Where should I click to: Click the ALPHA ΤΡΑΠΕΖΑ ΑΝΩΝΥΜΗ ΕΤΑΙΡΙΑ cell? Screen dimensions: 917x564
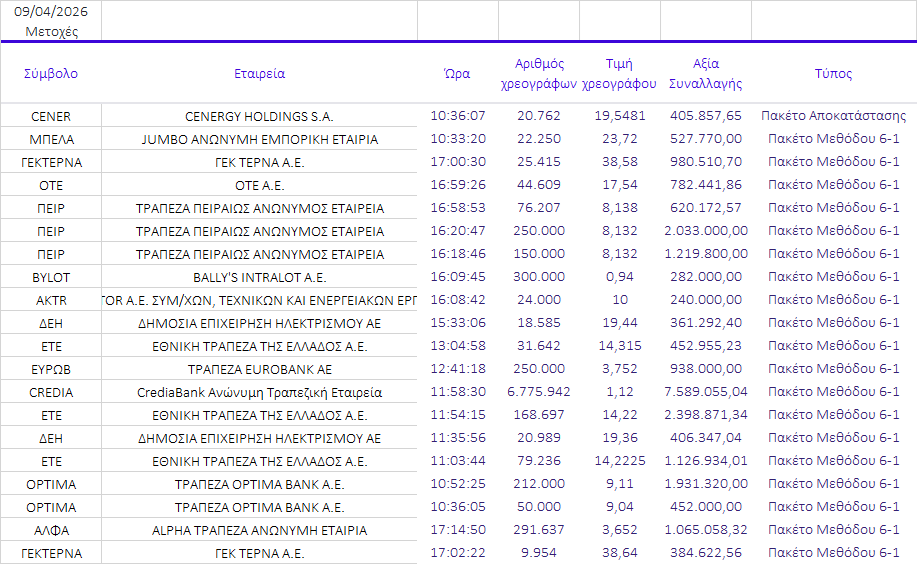pos(259,530)
